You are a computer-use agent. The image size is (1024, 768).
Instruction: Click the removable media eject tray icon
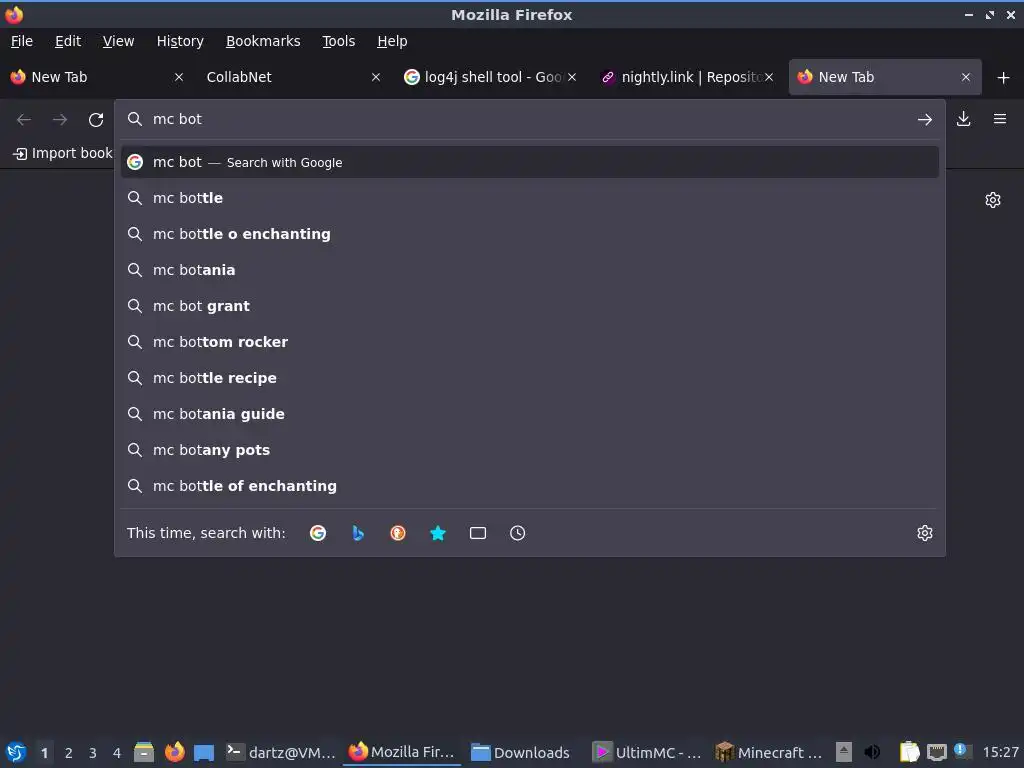click(844, 752)
